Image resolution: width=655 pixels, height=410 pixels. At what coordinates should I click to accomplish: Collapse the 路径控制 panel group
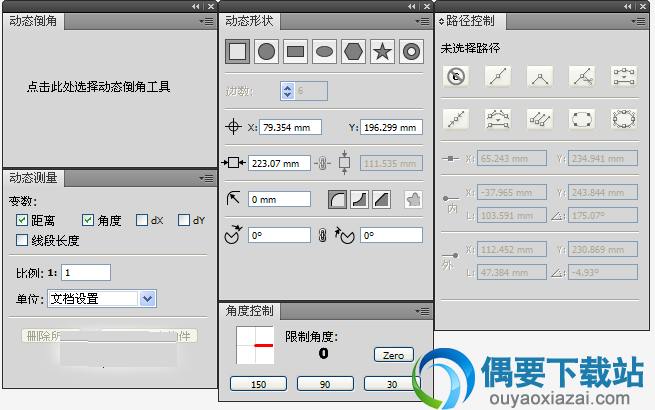(x=627, y=6)
